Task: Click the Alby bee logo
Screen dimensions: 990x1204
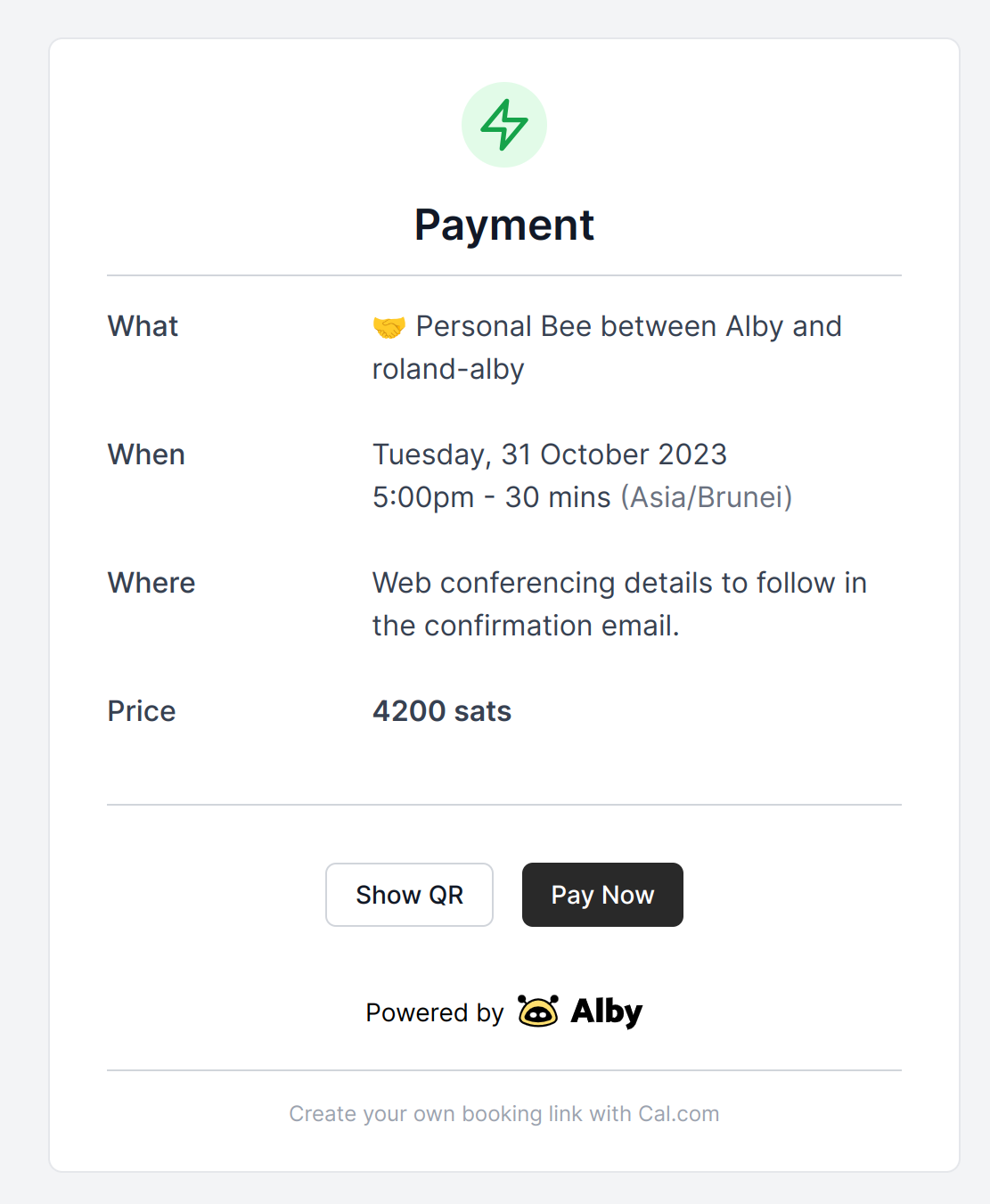Action: click(x=538, y=1012)
